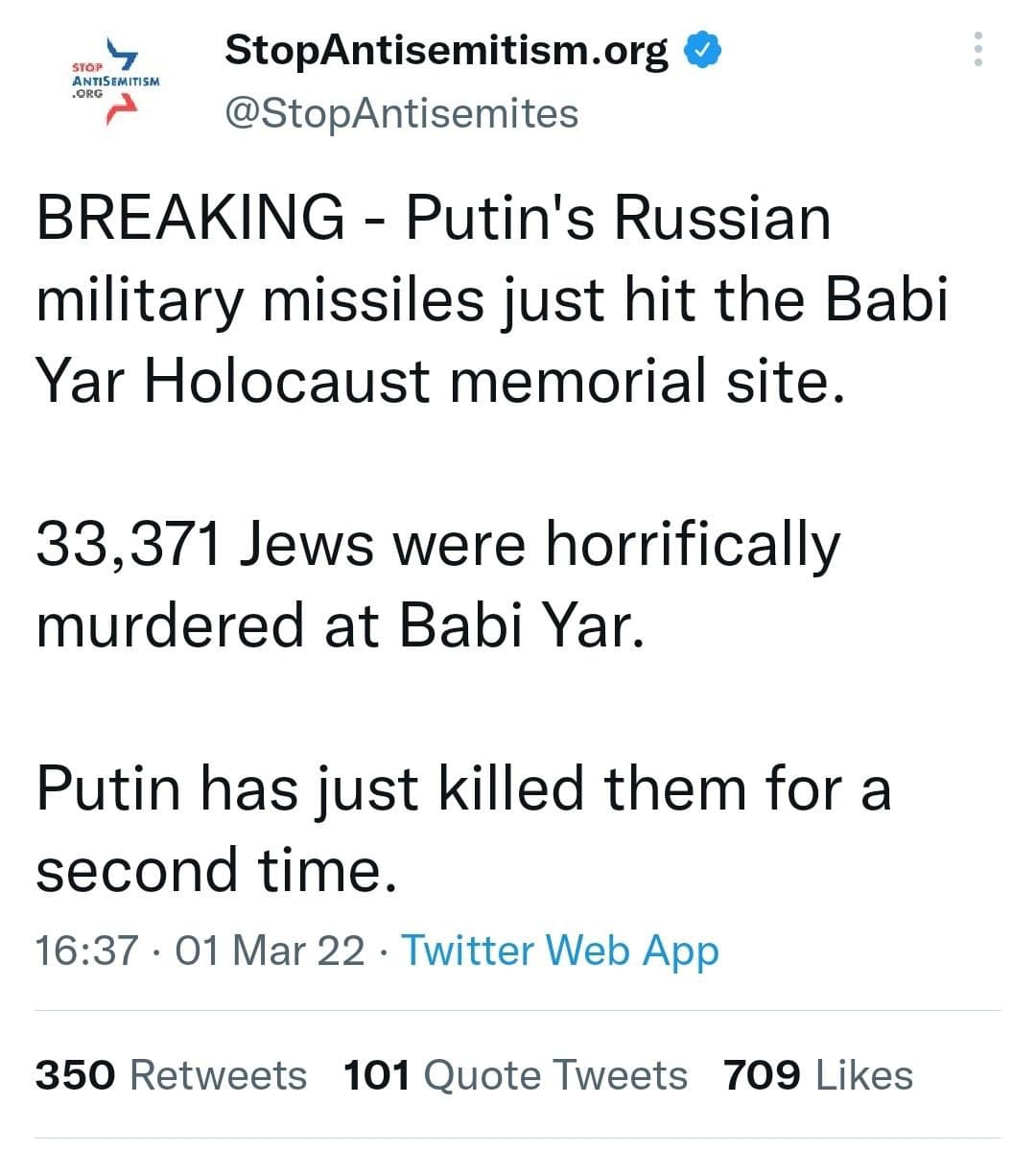Click the blue verified checkmark badge

pyautogui.click(x=703, y=51)
